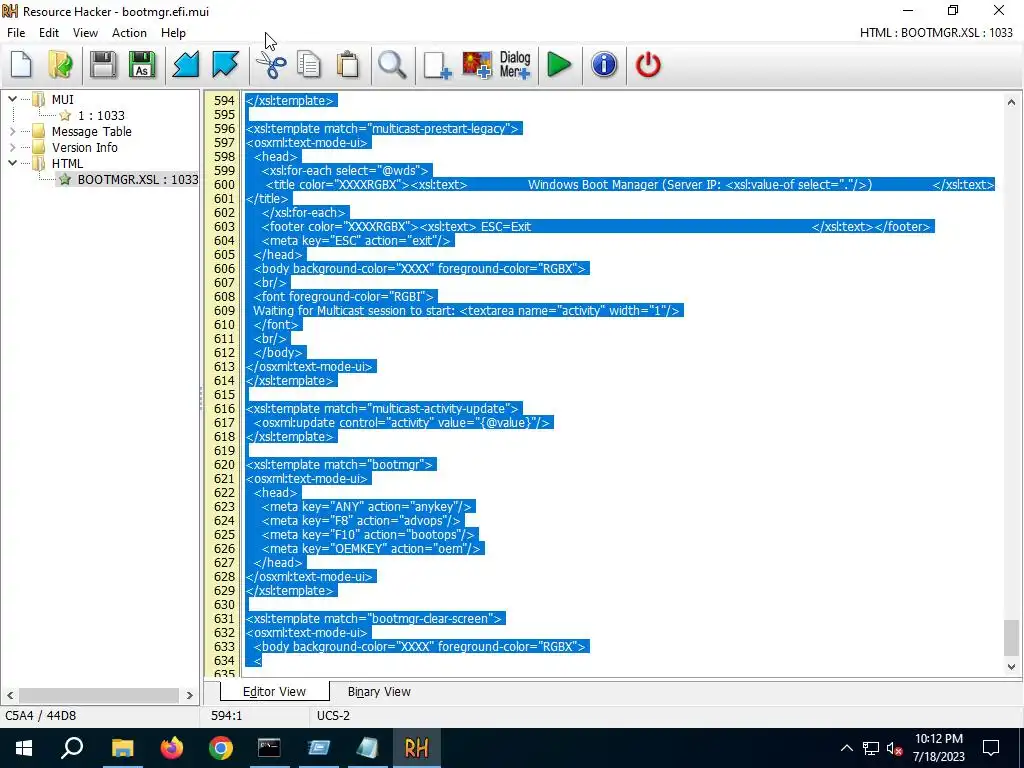
Task: Open the Action menu
Action: [129, 33]
